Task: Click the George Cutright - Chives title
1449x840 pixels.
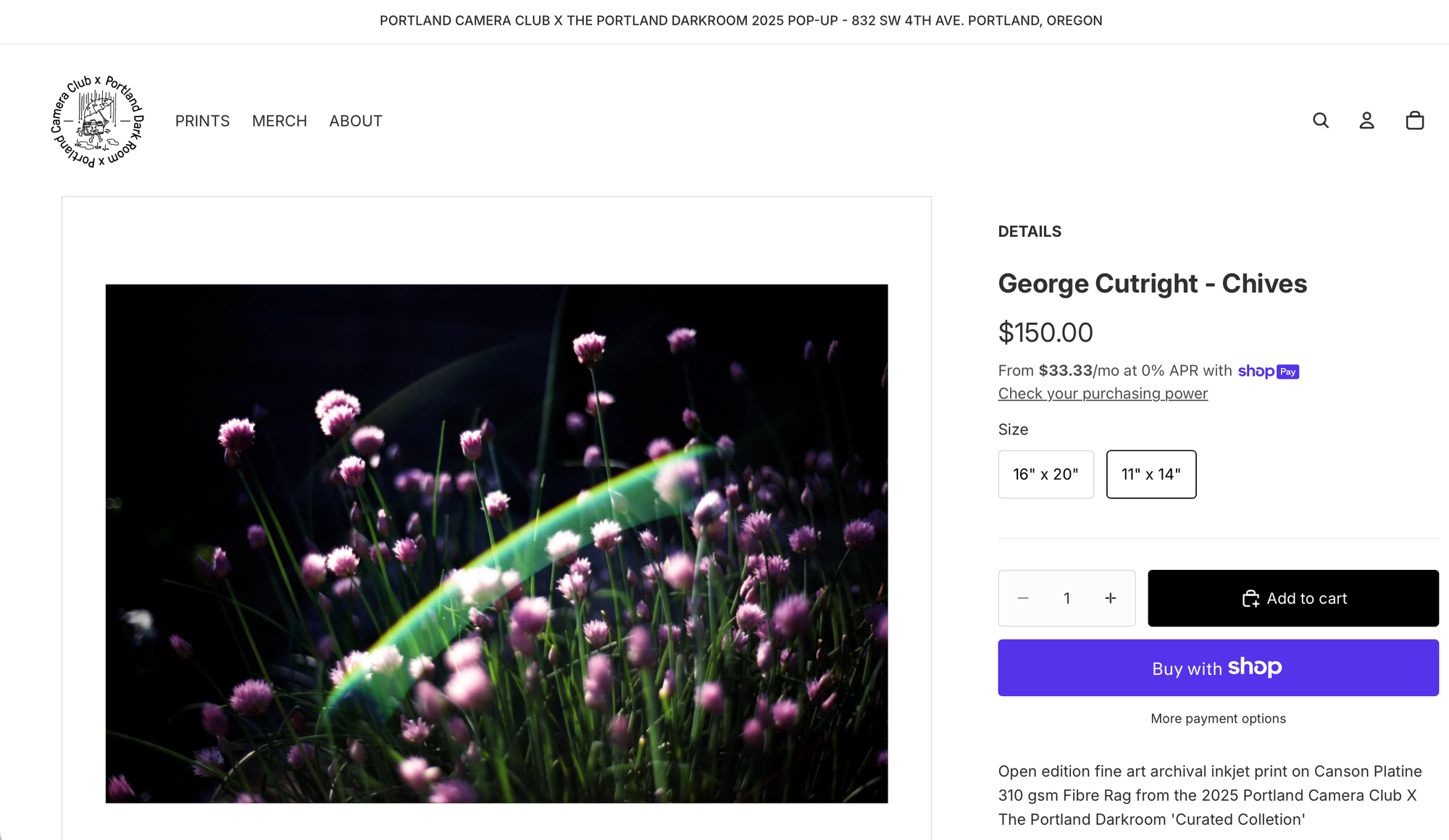Action: point(1152,283)
